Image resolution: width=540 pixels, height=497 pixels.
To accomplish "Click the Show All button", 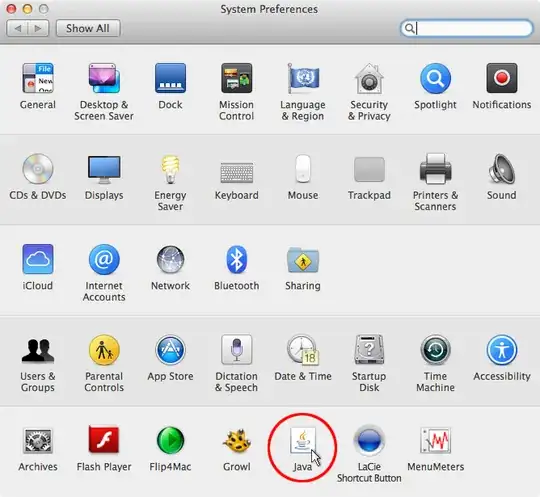I will click(x=88, y=28).
